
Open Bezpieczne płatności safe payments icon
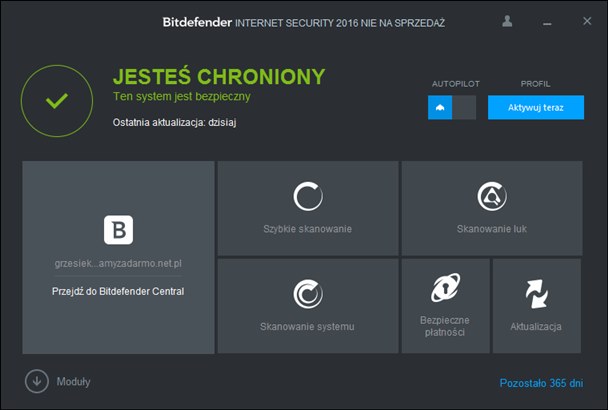445,288
